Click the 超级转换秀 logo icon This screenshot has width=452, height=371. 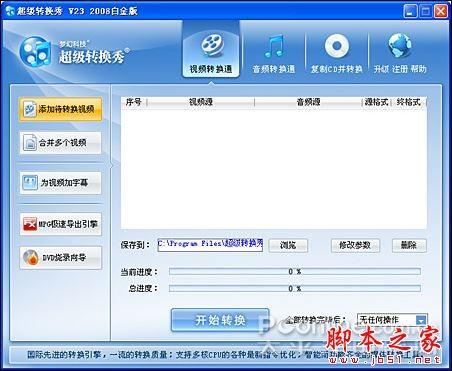[35, 51]
